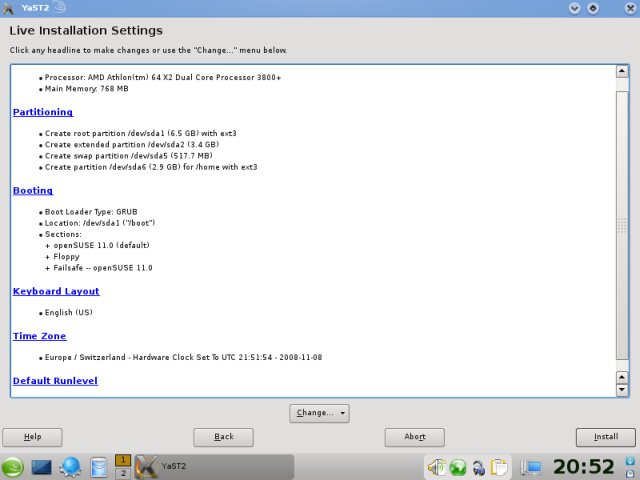Click the scrollbar up arrow at top
The height and width of the screenshot is (480, 640).
(x=622, y=71)
